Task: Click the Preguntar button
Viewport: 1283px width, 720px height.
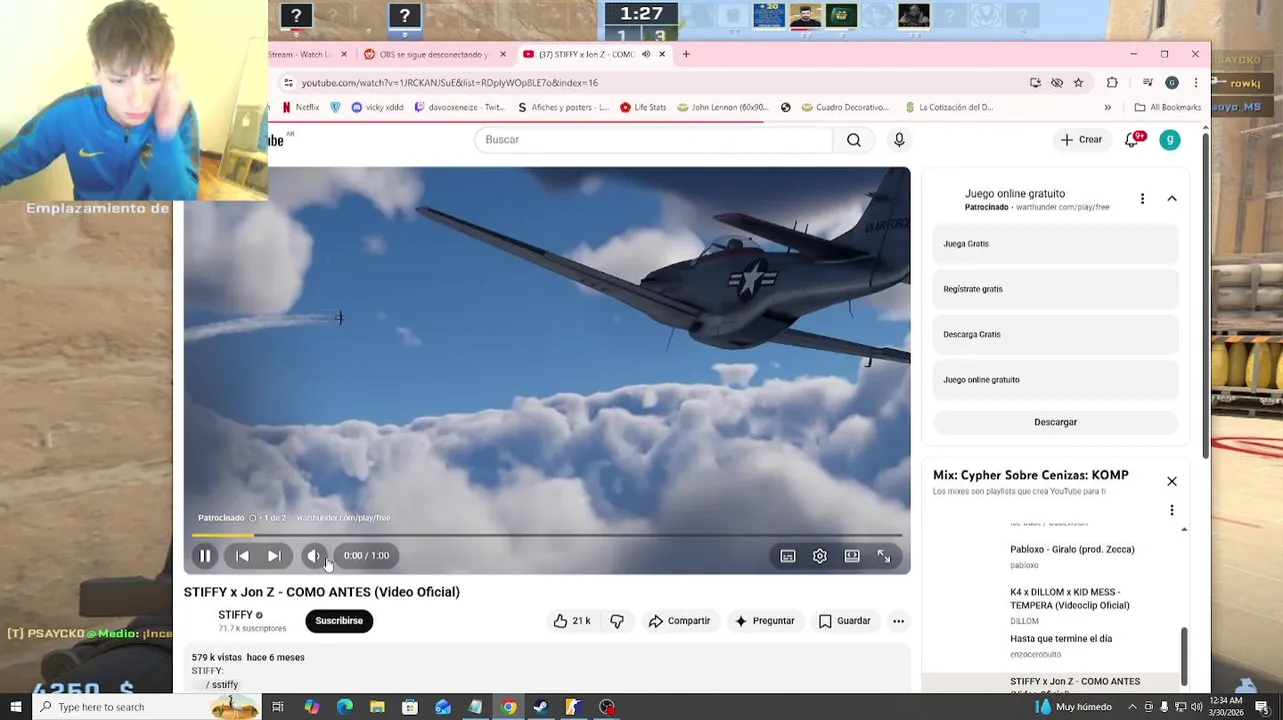Action: point(764,621)
